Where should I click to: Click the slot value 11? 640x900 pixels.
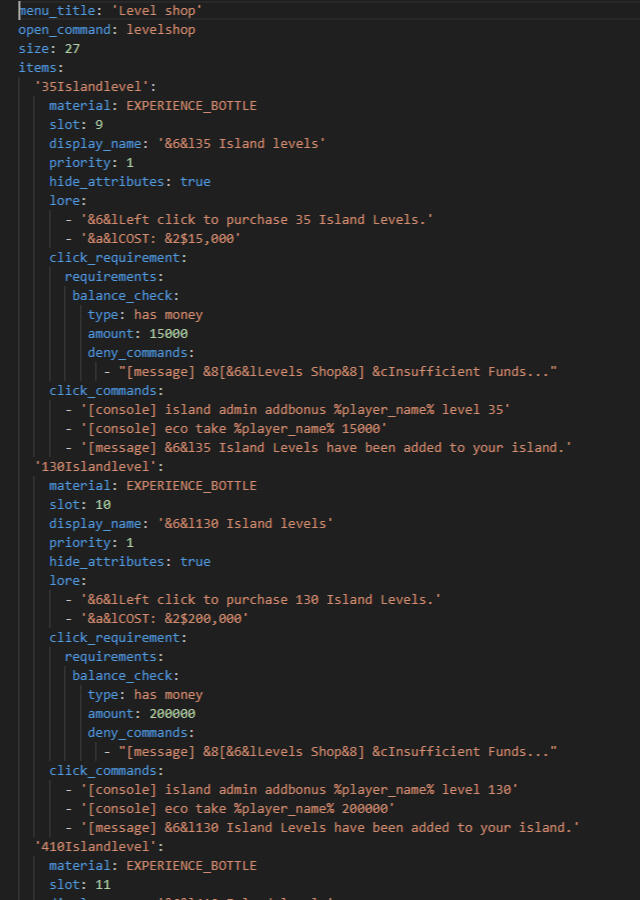click(x=103, y=884)
